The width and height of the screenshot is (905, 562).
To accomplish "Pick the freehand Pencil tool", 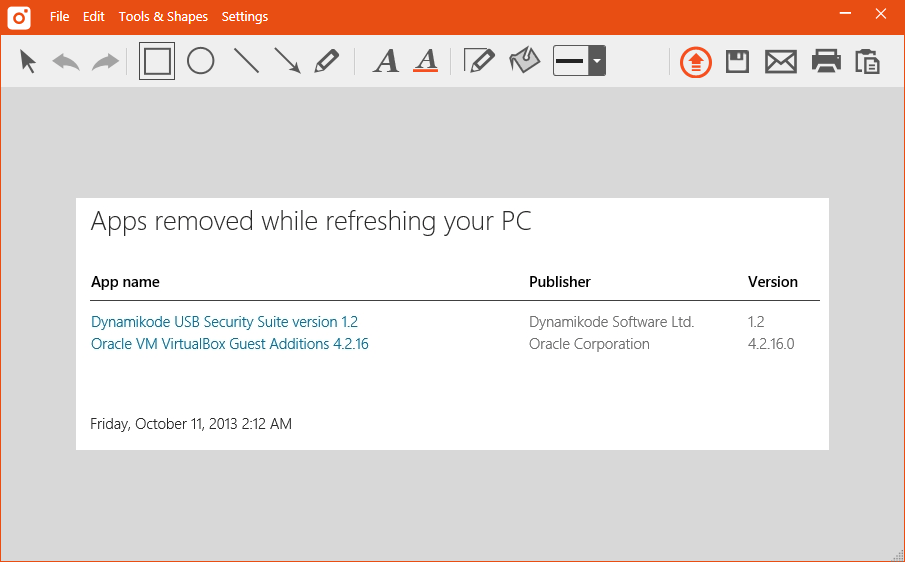I will (x=327, y=61).
